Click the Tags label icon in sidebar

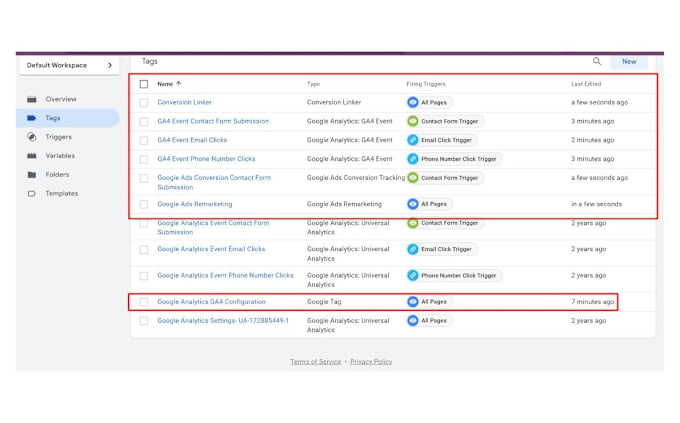[x=32, y=118]
